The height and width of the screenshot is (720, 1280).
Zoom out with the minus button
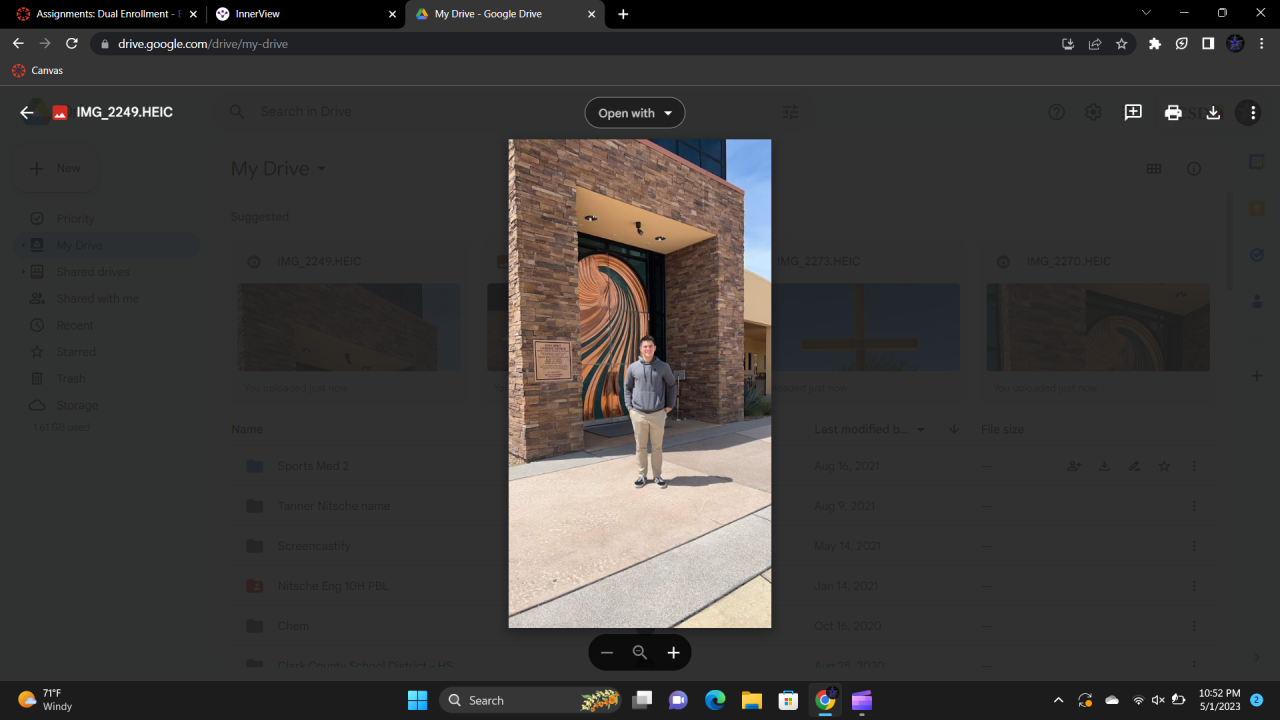click(607, 653)
